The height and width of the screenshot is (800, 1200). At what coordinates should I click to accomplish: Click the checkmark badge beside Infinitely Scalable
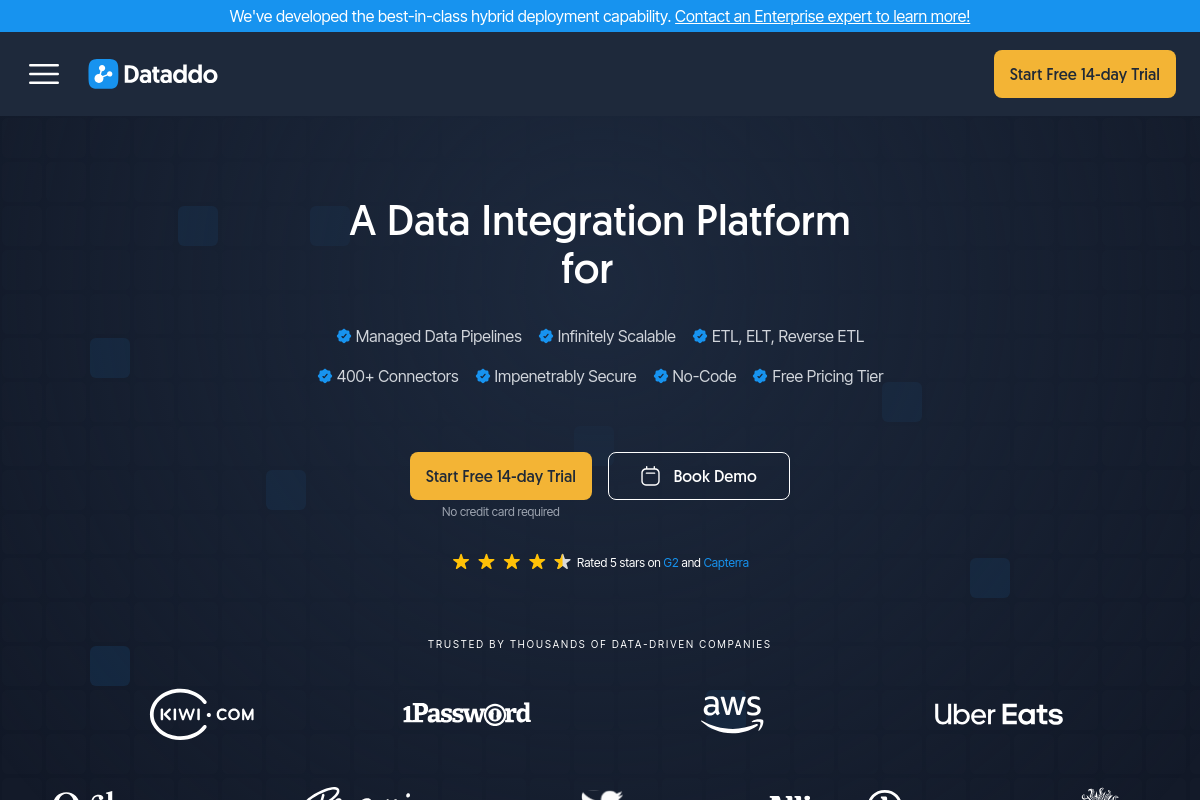[x=546, y=336]
